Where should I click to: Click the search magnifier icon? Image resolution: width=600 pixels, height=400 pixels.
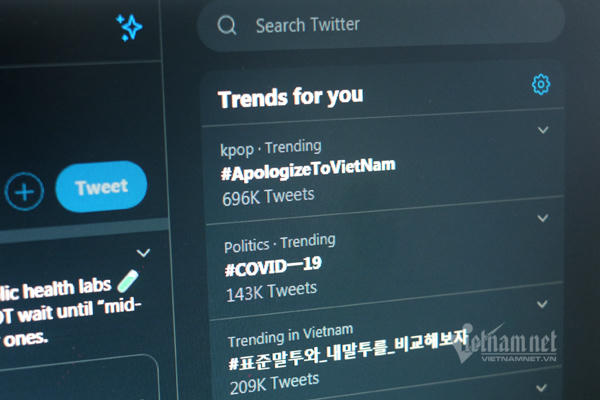click(227, 25)
